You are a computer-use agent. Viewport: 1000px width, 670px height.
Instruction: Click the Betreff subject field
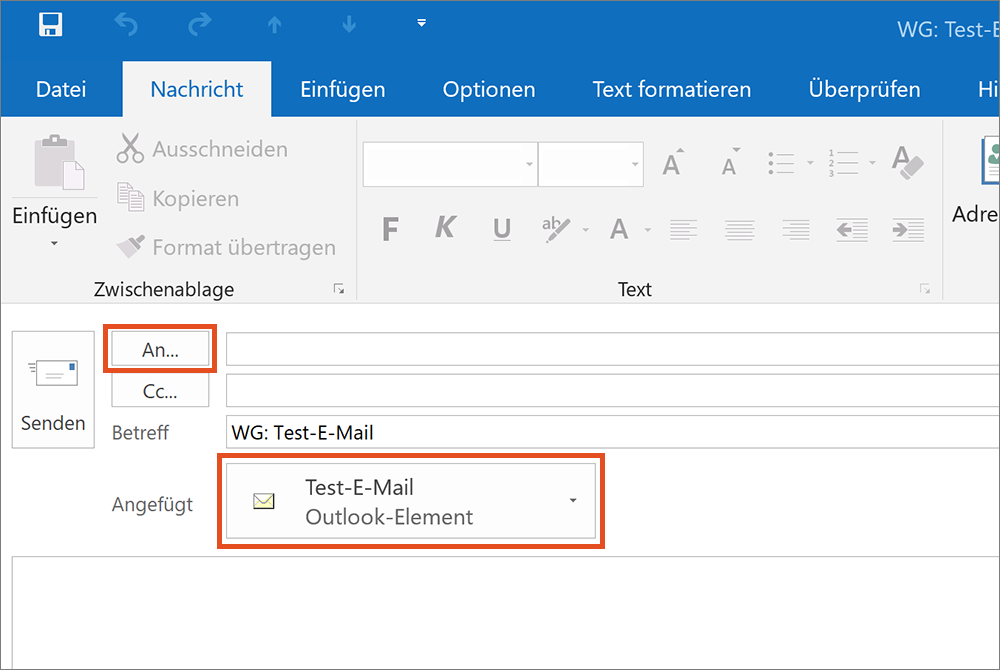(610, 433)
